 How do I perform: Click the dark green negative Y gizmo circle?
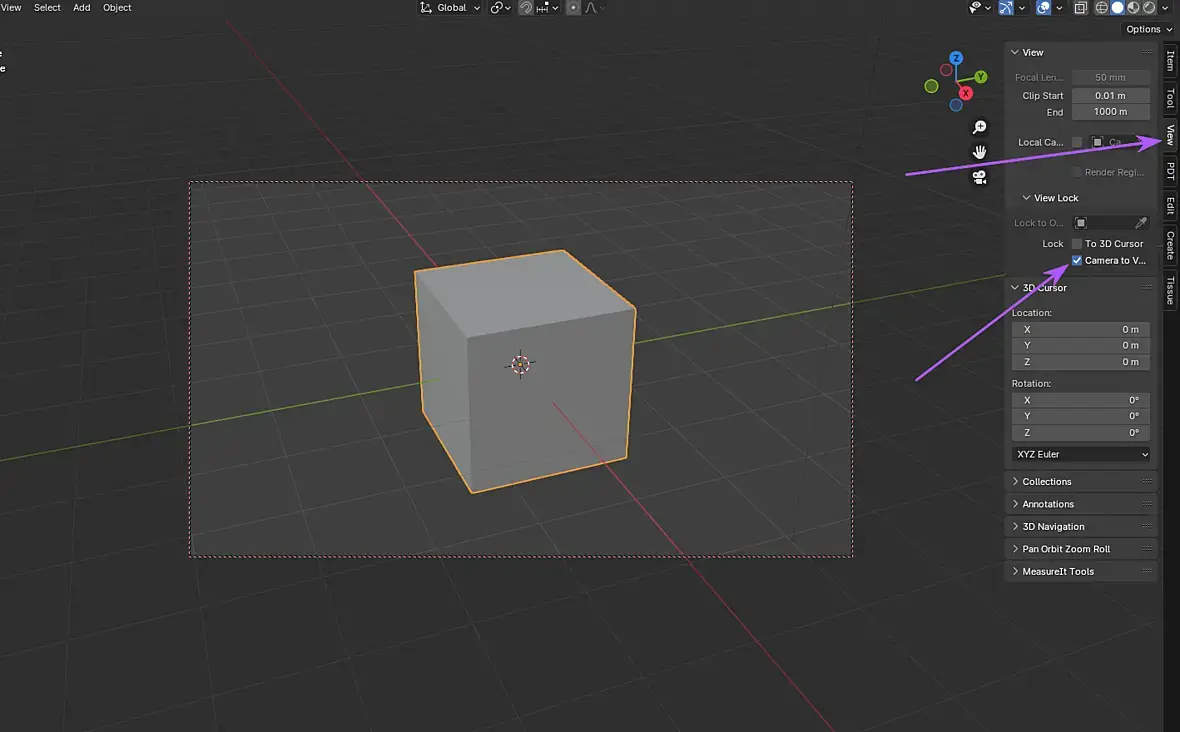click(x=931, y=87)
